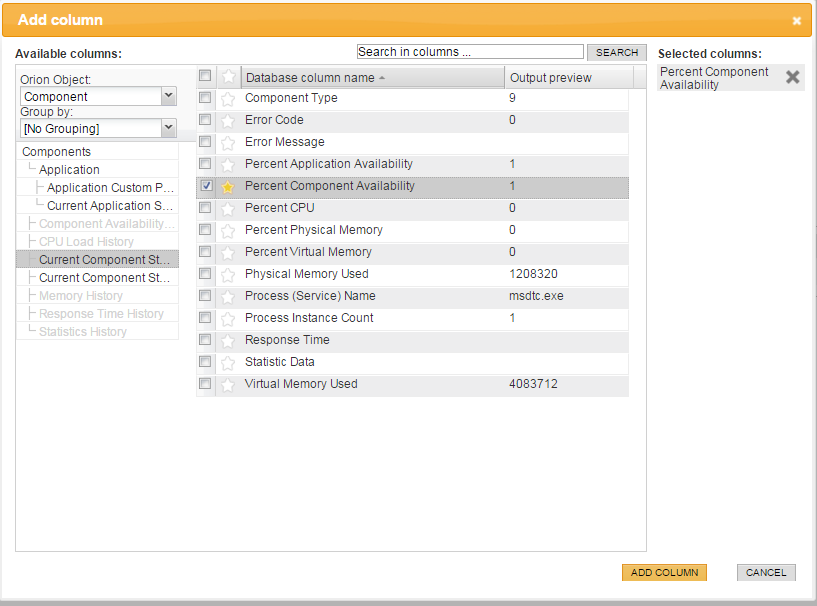Uncheck Percent Component Availability checkbox
This screenshot has width=817, height=606.
coord(206,185)
